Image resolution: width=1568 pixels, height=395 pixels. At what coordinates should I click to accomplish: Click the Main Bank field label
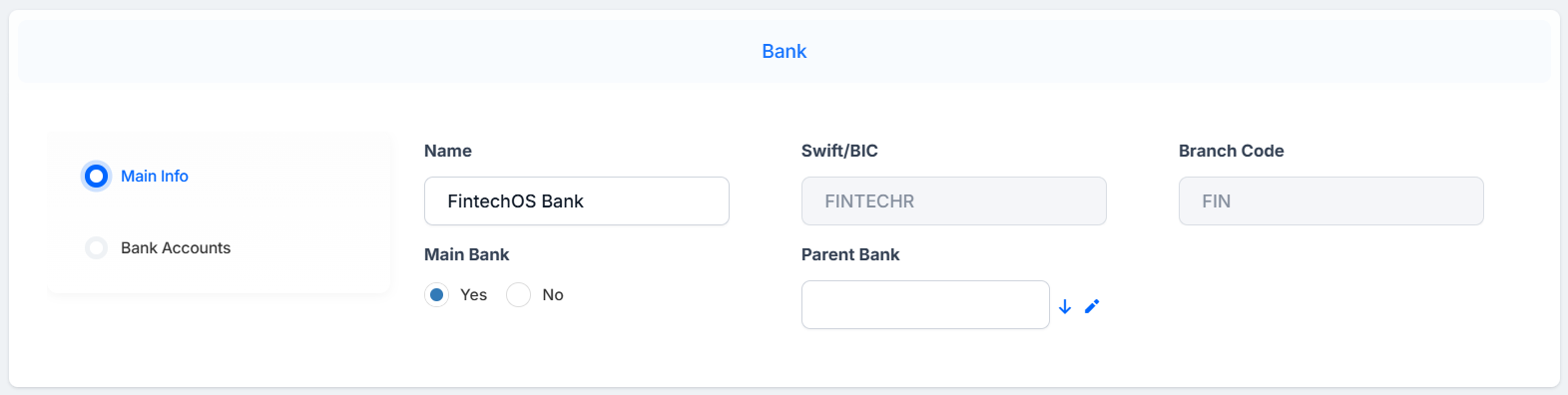(x=466, y=254)
